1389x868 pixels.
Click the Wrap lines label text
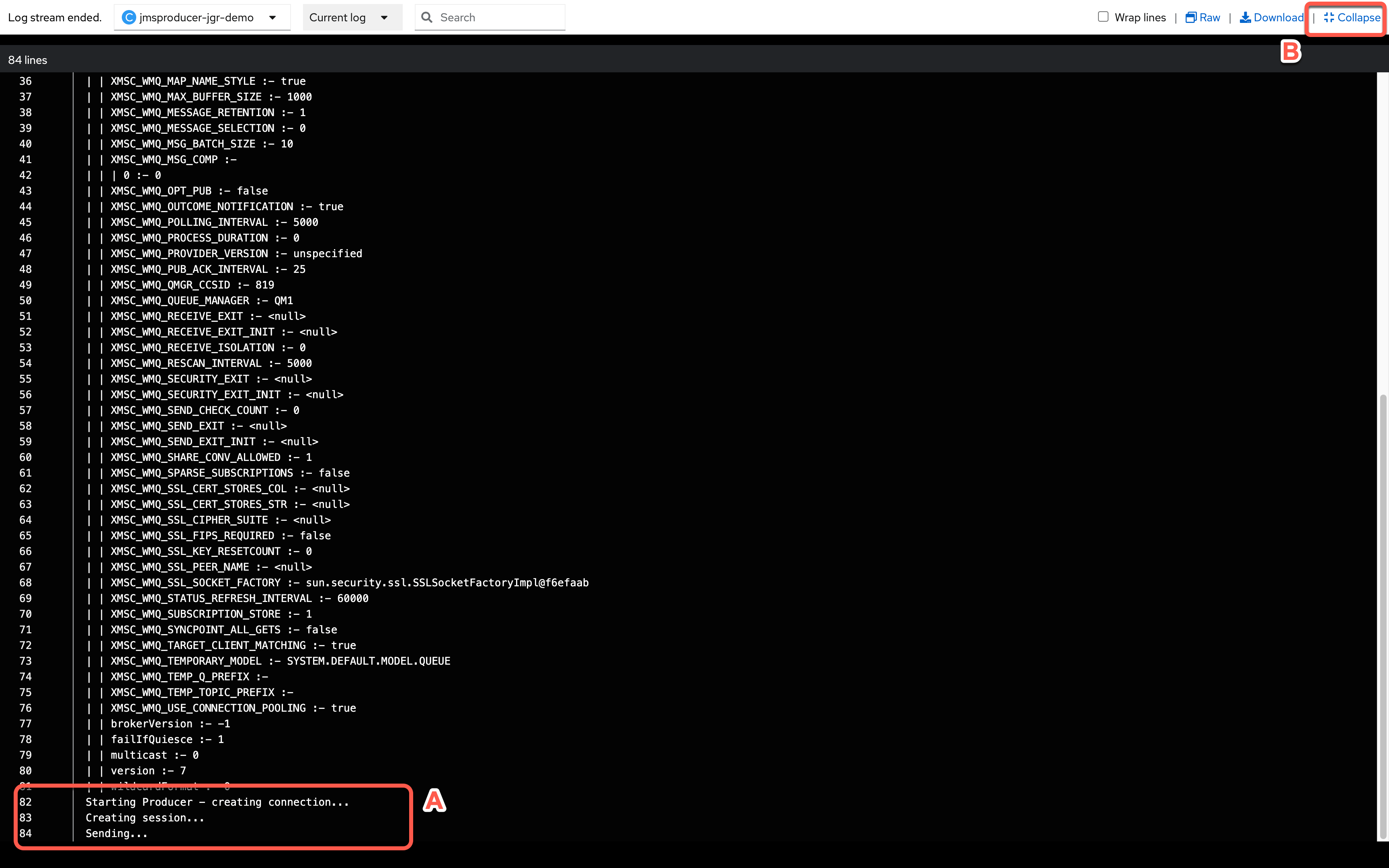tap(1140, 17)
